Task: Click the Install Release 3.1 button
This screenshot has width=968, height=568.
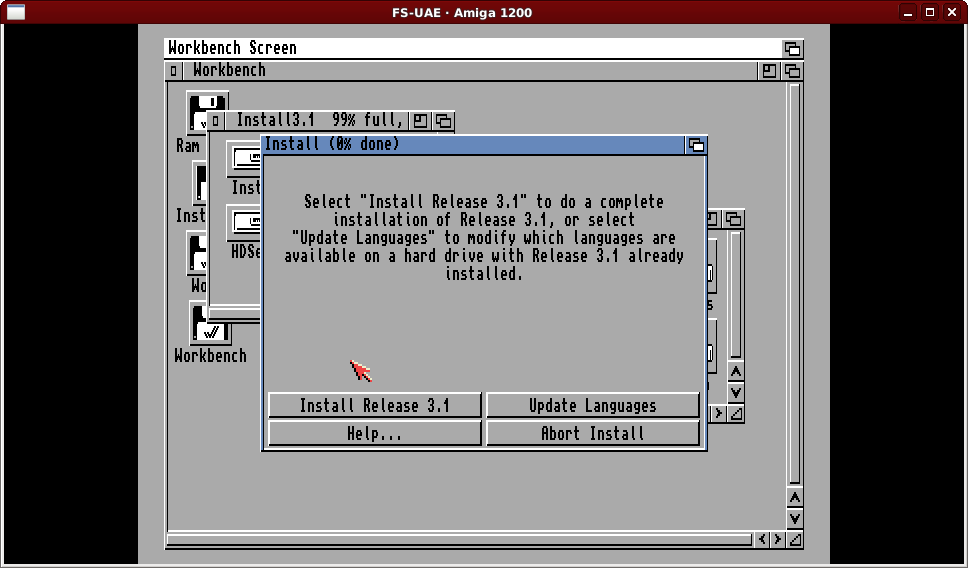Action: coord(375,405)
